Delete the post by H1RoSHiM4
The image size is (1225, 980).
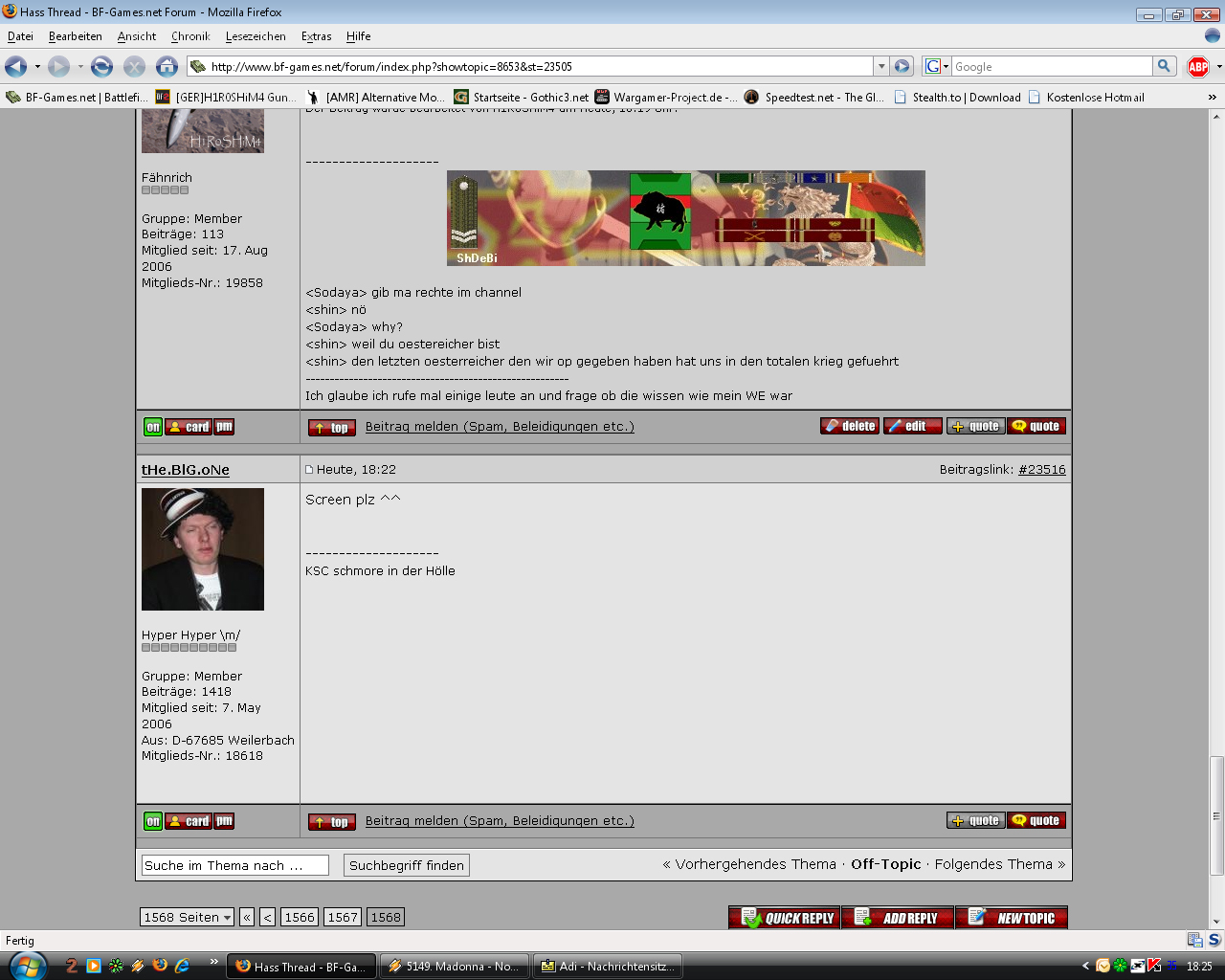pyautogui.click(x=849, y=427)
